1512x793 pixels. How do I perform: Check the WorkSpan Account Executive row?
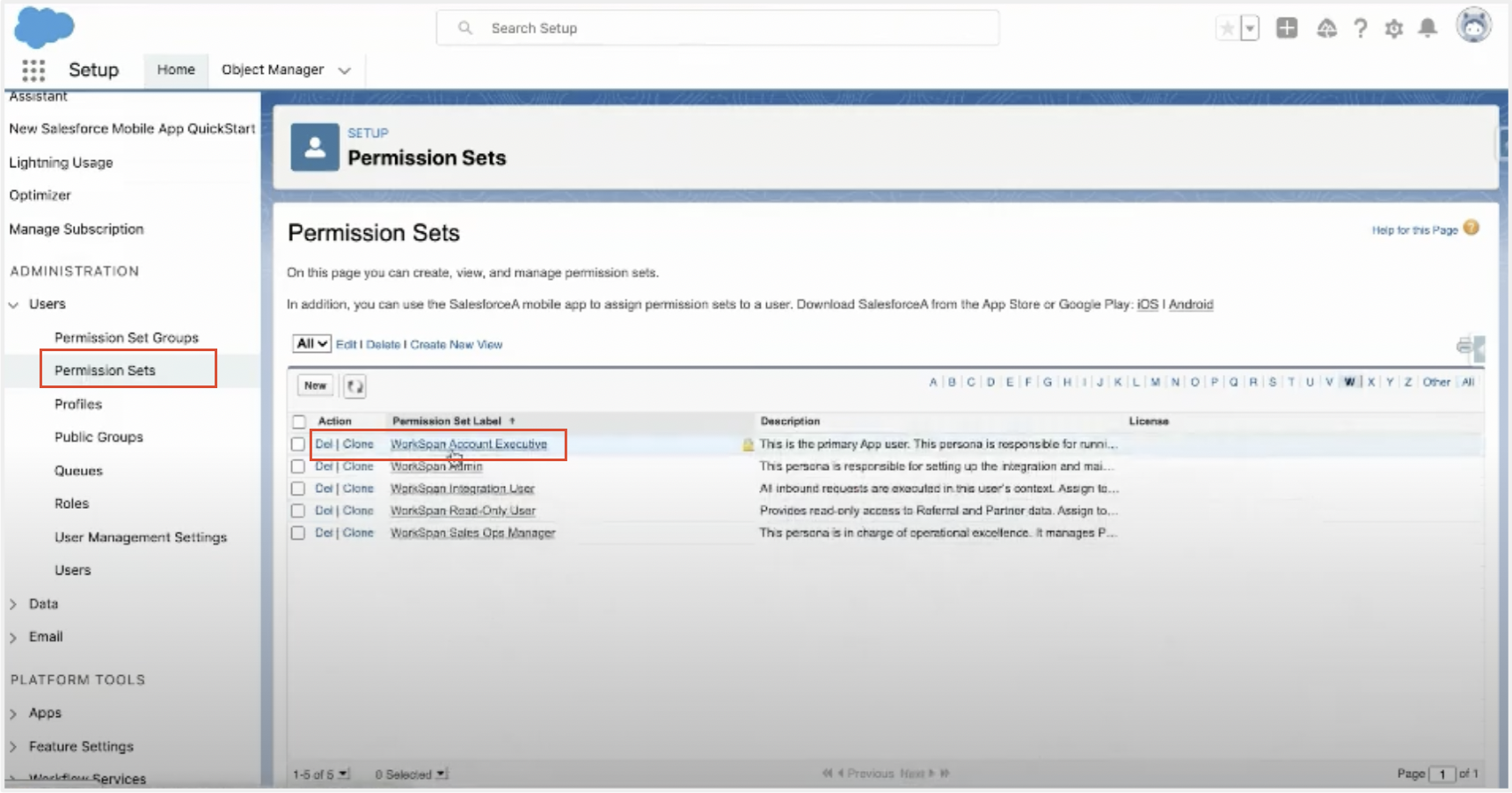(x=298, y=444)
